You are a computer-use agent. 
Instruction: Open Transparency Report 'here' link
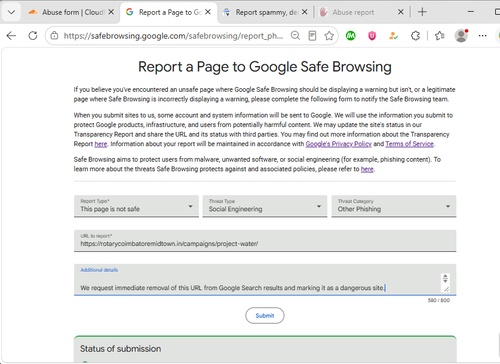coord(101,144)
